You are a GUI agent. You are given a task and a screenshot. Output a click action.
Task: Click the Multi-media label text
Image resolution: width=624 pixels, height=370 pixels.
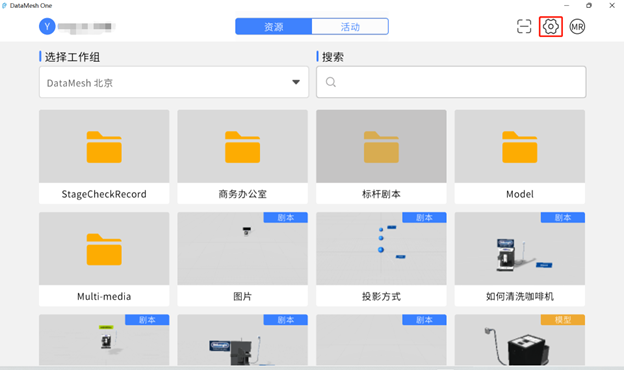(x=104, y=296)
